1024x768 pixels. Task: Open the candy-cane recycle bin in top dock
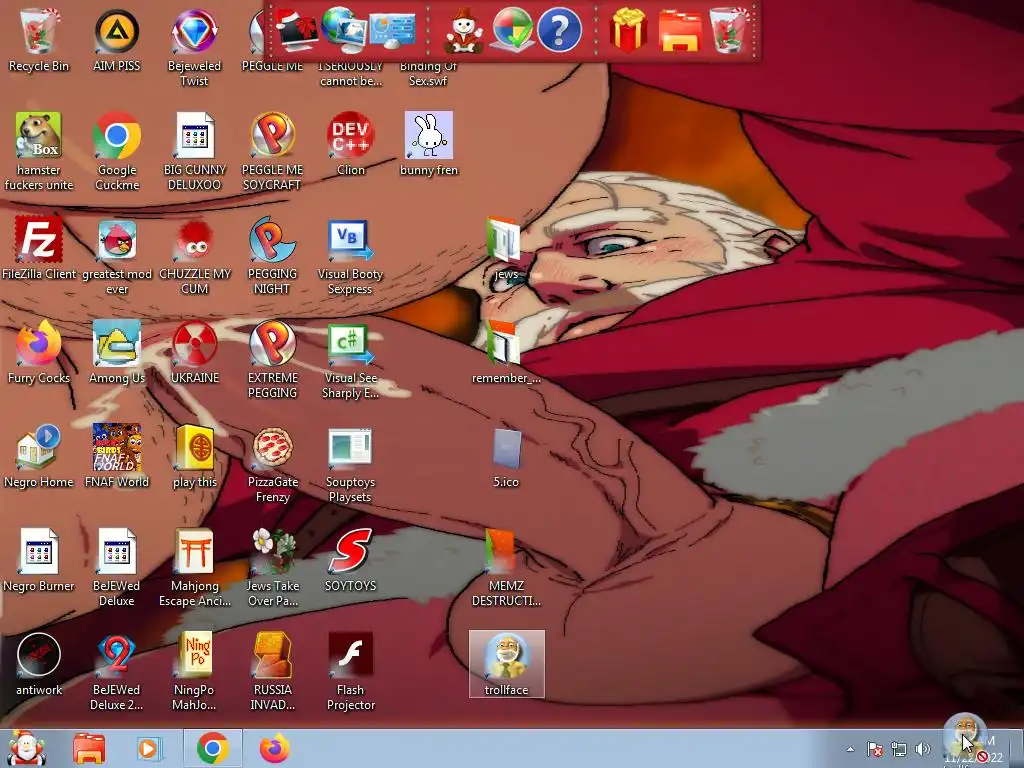pyautogui.click(x=728, y=30)
